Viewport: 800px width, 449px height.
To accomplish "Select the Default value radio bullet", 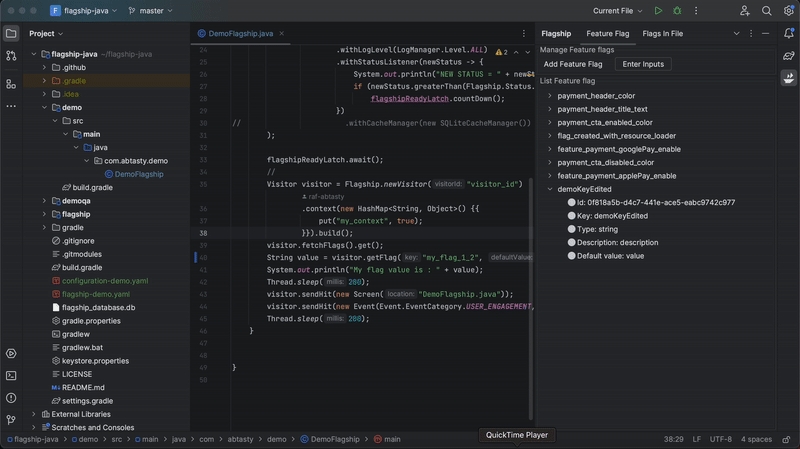I will pyautogui.click(x=572, y=256).
